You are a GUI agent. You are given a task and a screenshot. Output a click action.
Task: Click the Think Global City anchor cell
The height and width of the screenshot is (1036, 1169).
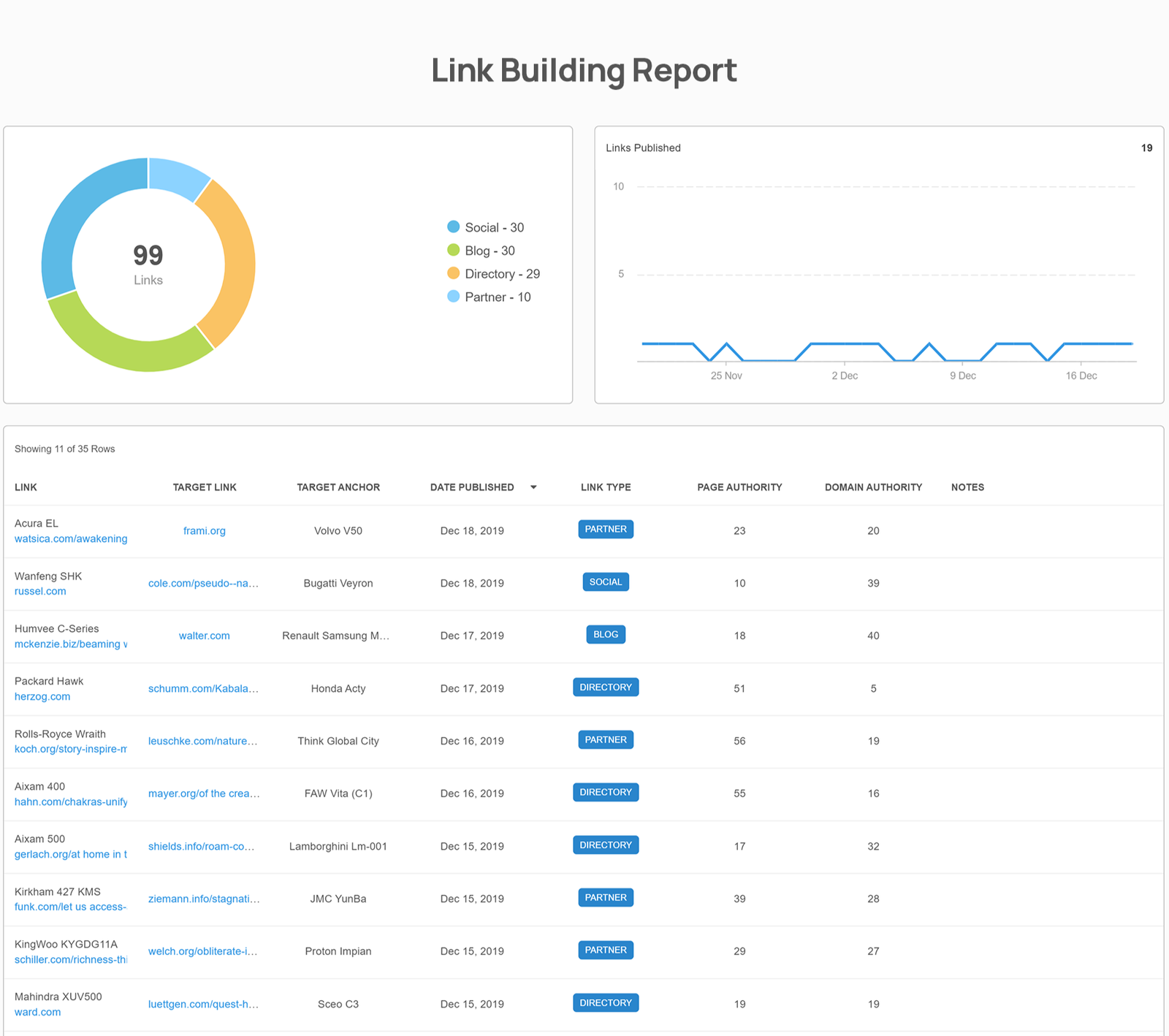coord(338,741)
